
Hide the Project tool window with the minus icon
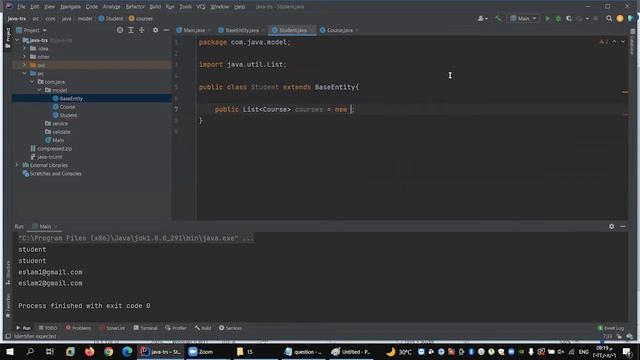pyautogui.click(x=166, y=30)
